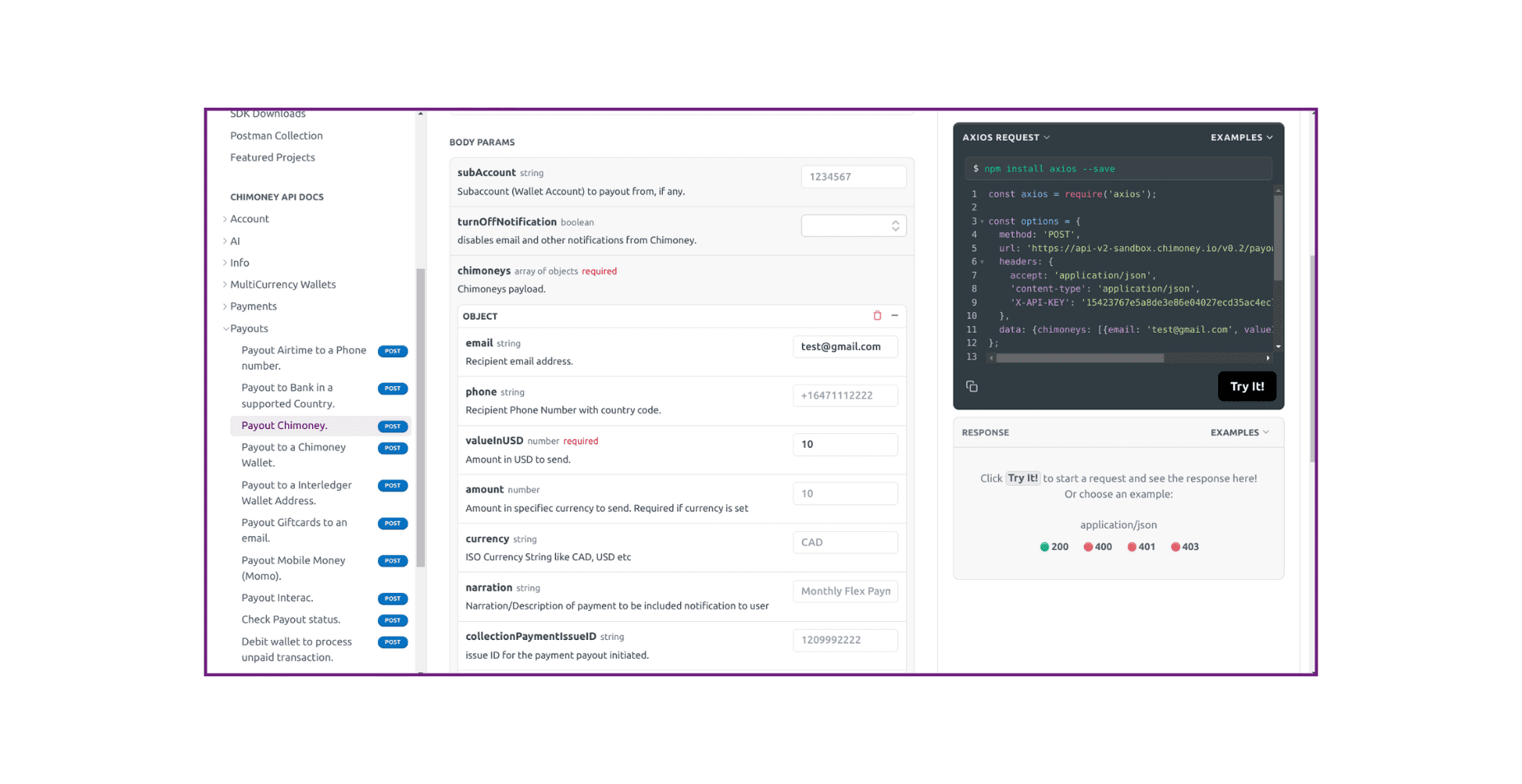Open the turnOffNotification boolean dropdown
This screenshot has width=1522, height=784.
point(853,226)
